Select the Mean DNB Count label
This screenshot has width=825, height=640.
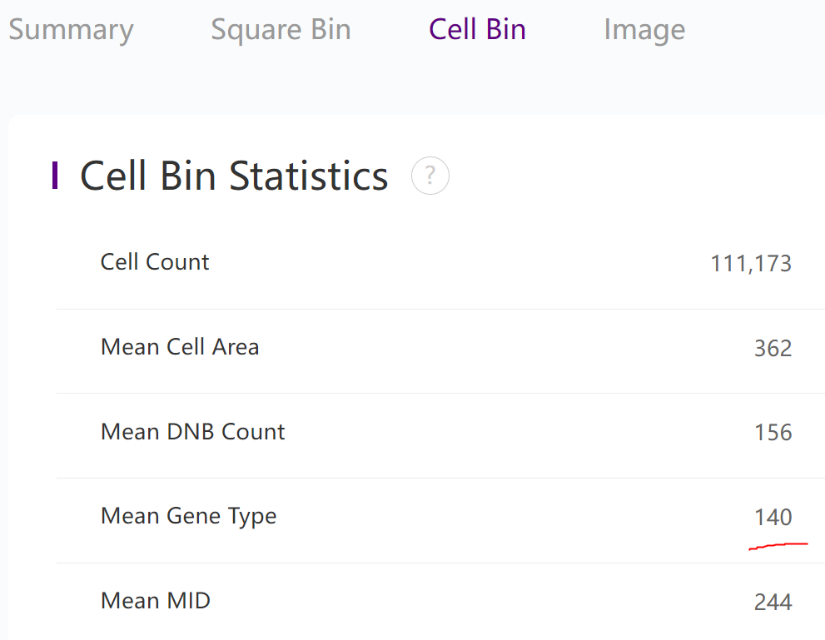(x=193, y=432)
